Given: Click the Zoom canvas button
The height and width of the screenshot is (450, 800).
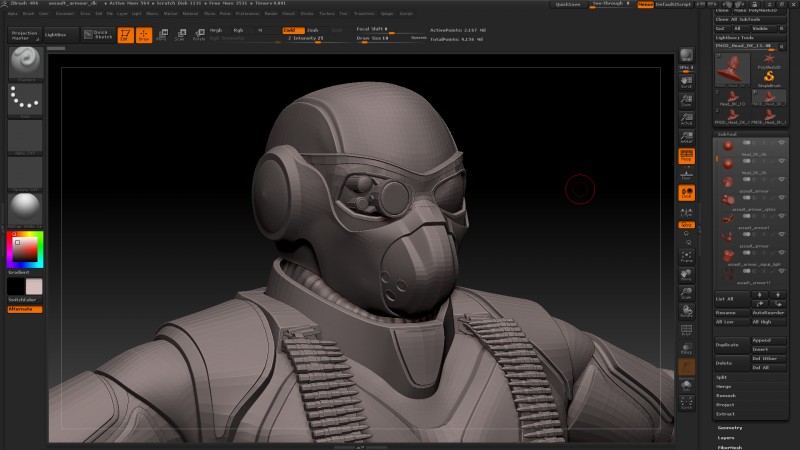Looking at the screenshot, I should click(686, 101).
